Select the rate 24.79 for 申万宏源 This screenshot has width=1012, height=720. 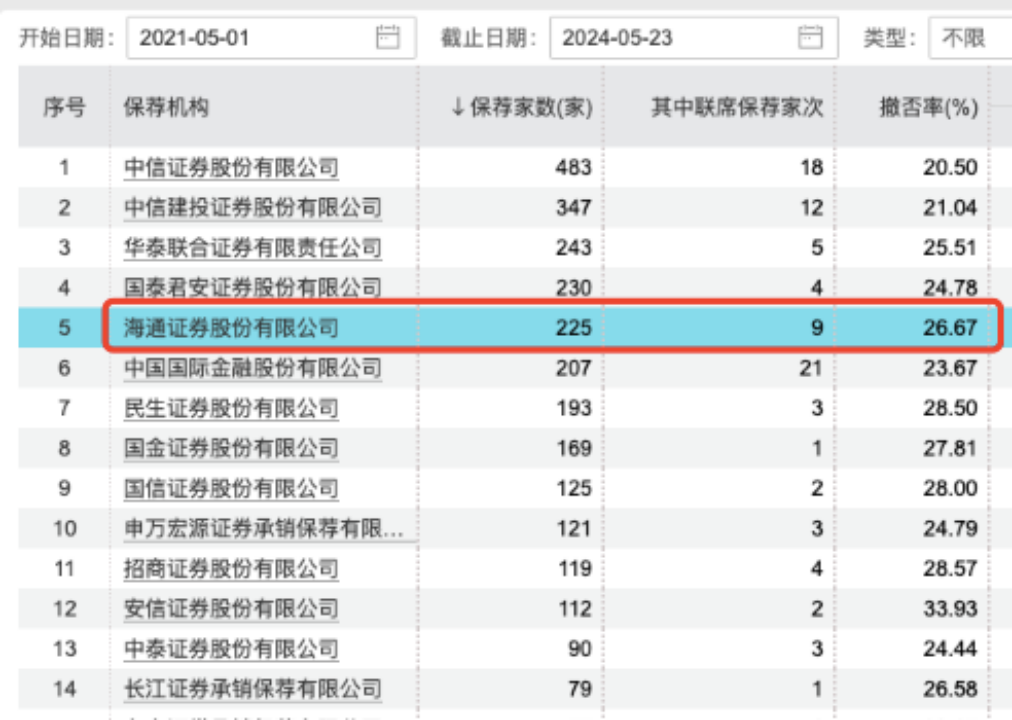click(x=950, y=528)
